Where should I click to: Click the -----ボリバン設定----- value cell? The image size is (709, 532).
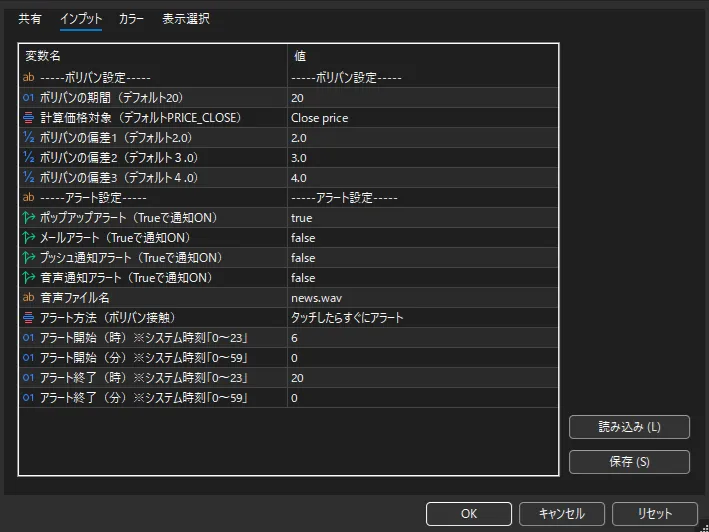click(x=423, y=77)
